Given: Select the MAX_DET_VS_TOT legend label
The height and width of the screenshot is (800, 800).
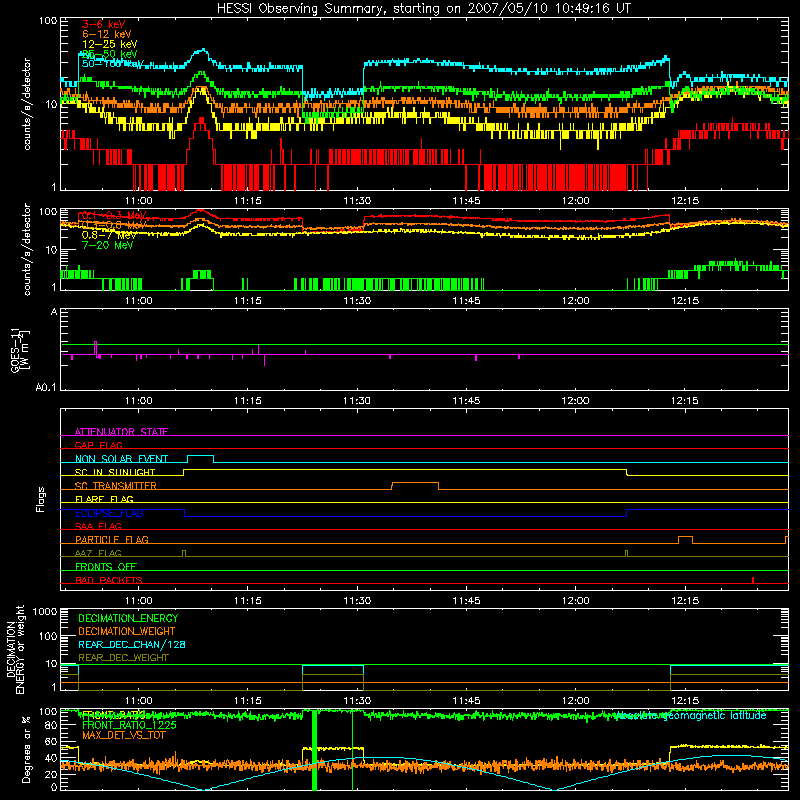Looking at the screenshot, I should 123,735.
